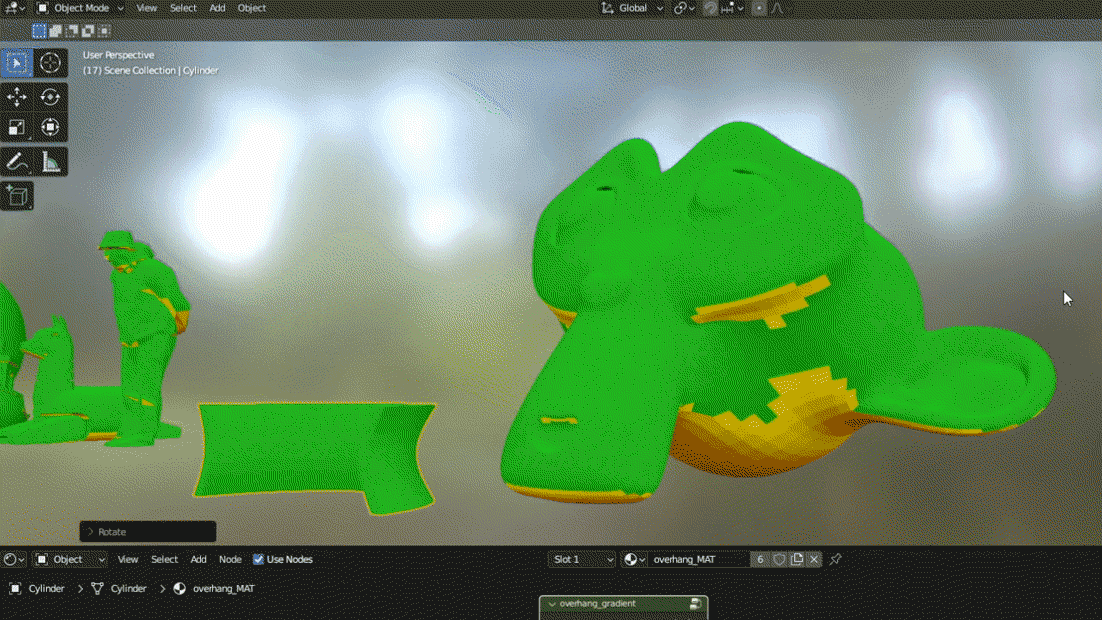Set selection mode to invert

click(88, 31)
